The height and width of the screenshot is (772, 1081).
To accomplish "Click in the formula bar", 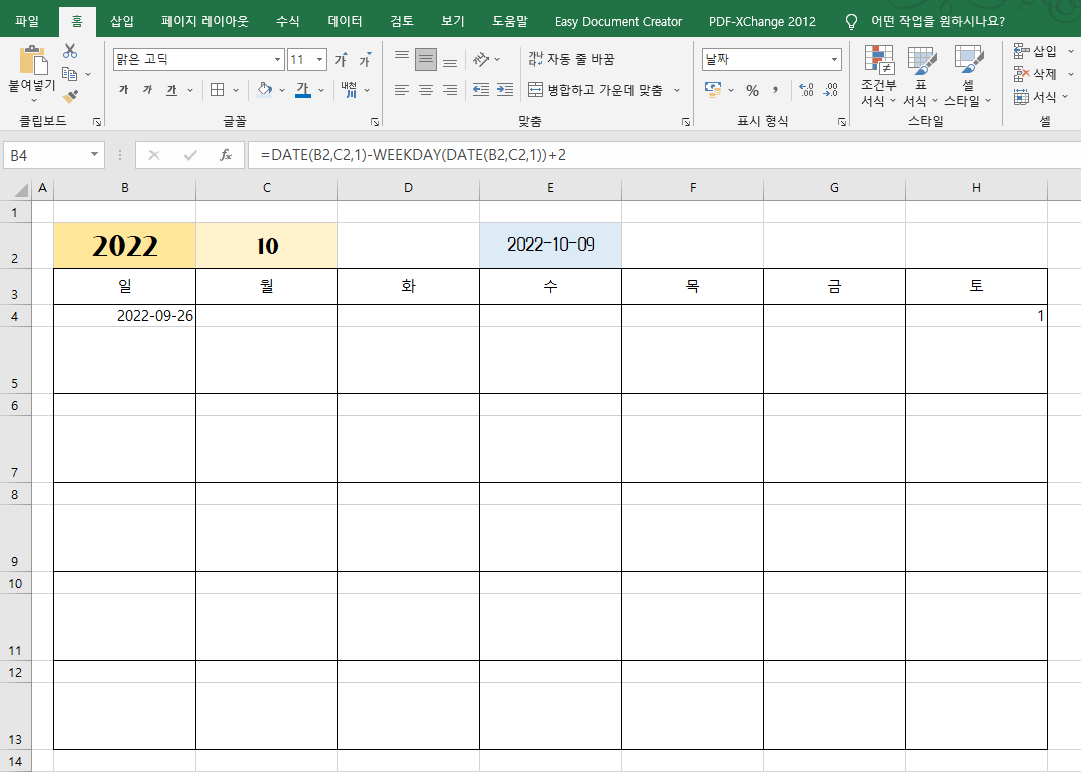I will coord(665,155).
